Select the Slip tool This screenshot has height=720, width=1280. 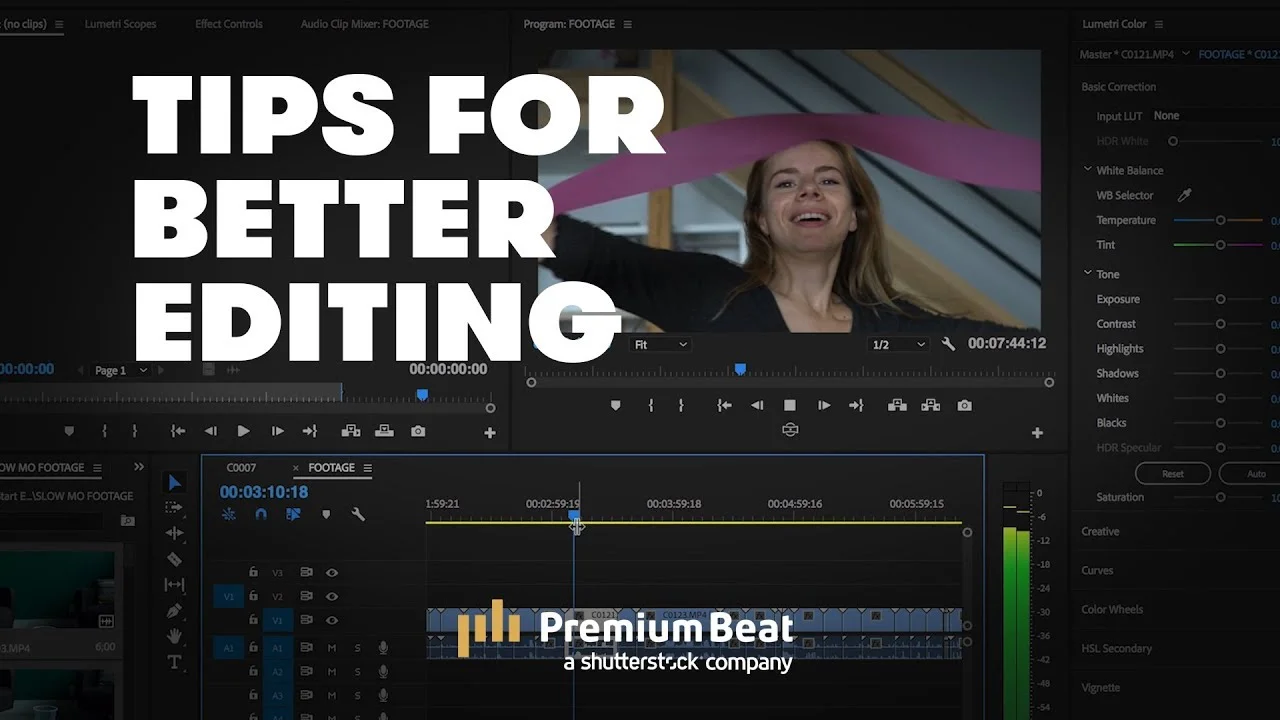[174, 585]
